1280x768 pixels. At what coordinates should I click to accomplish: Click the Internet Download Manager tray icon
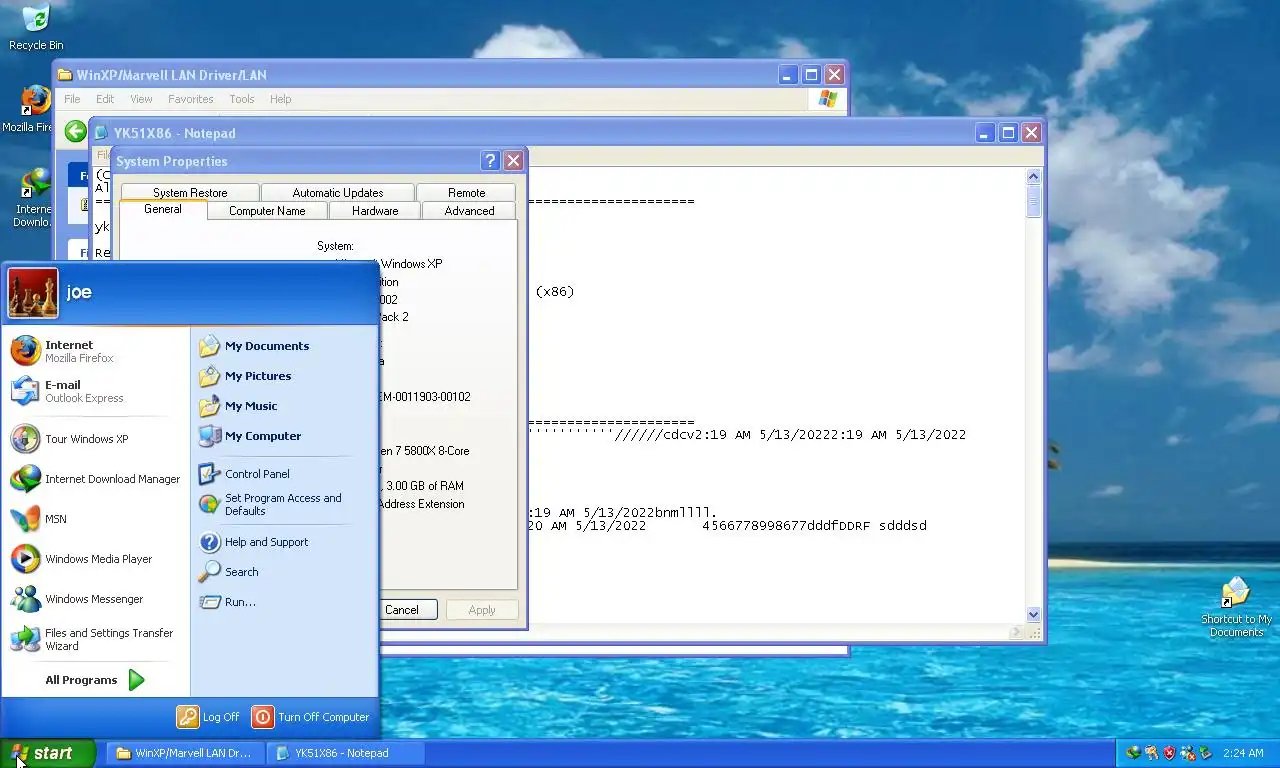(x=1134, y=753)
